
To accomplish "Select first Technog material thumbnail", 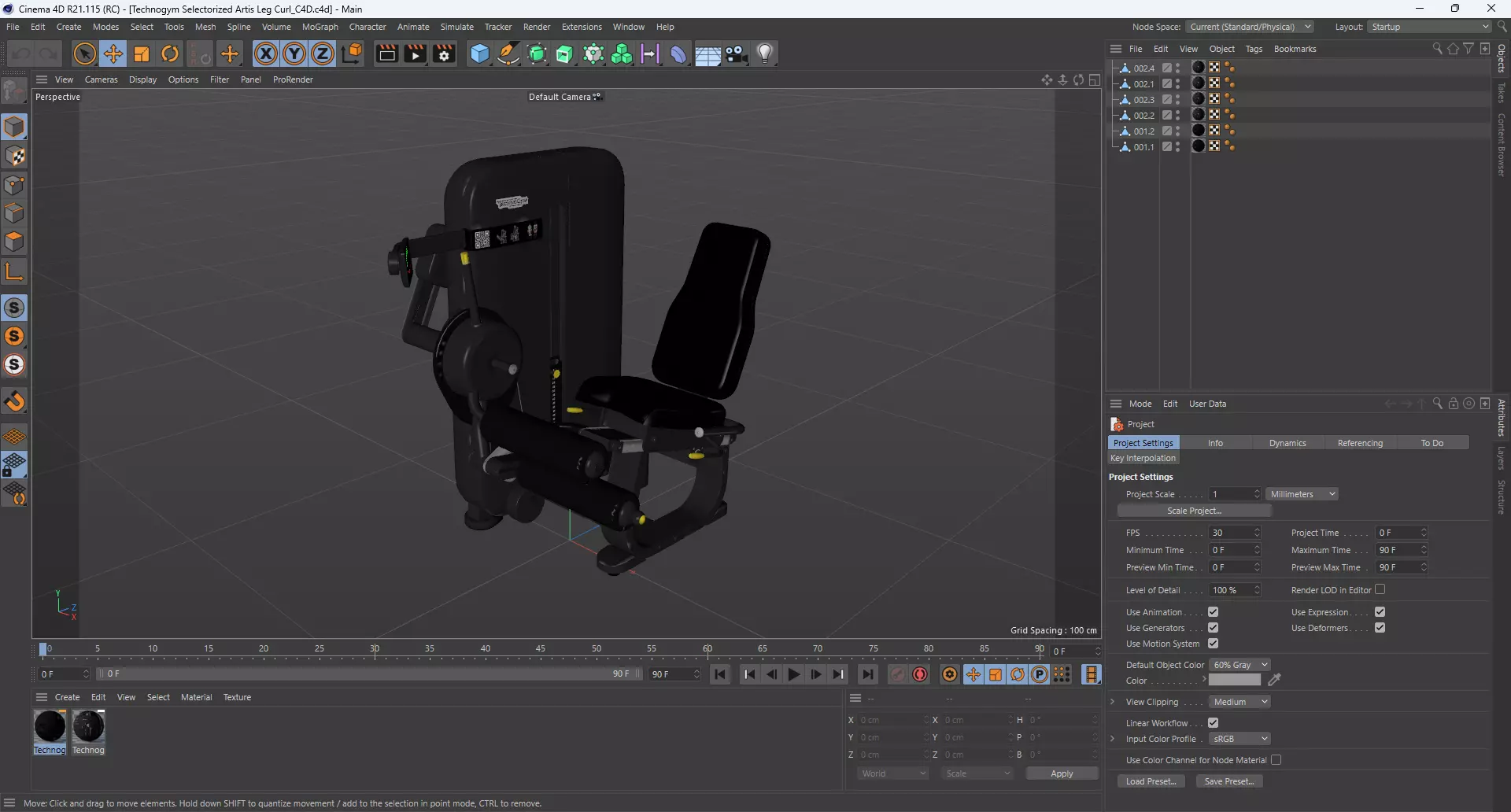I will pos(50,726).
